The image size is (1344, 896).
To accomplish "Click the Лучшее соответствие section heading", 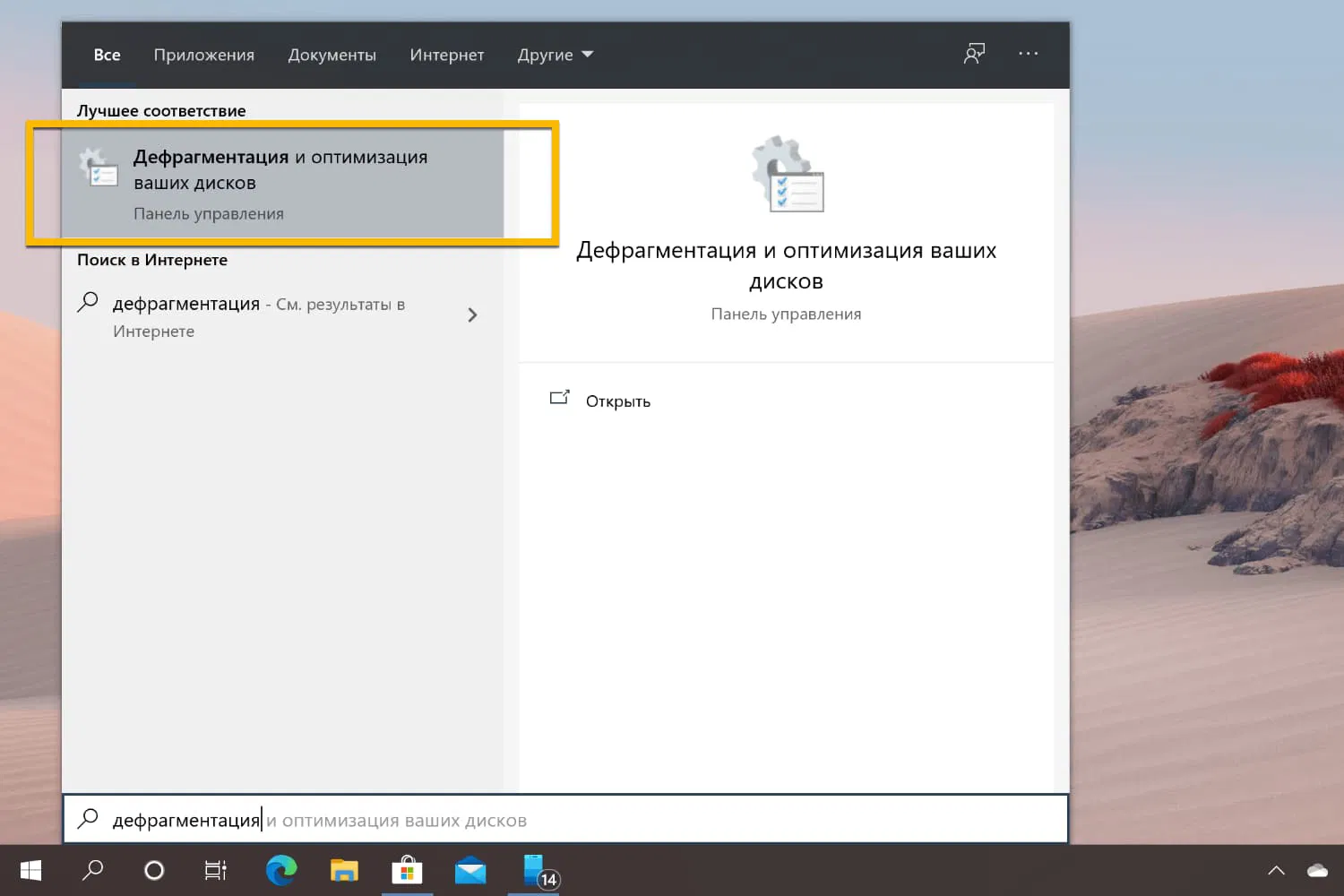I will pos(161,111).
